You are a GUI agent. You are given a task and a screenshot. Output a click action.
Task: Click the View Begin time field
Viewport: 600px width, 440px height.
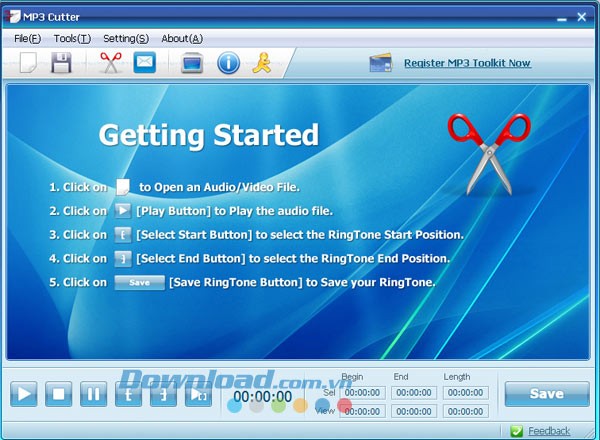click(362, 411)
